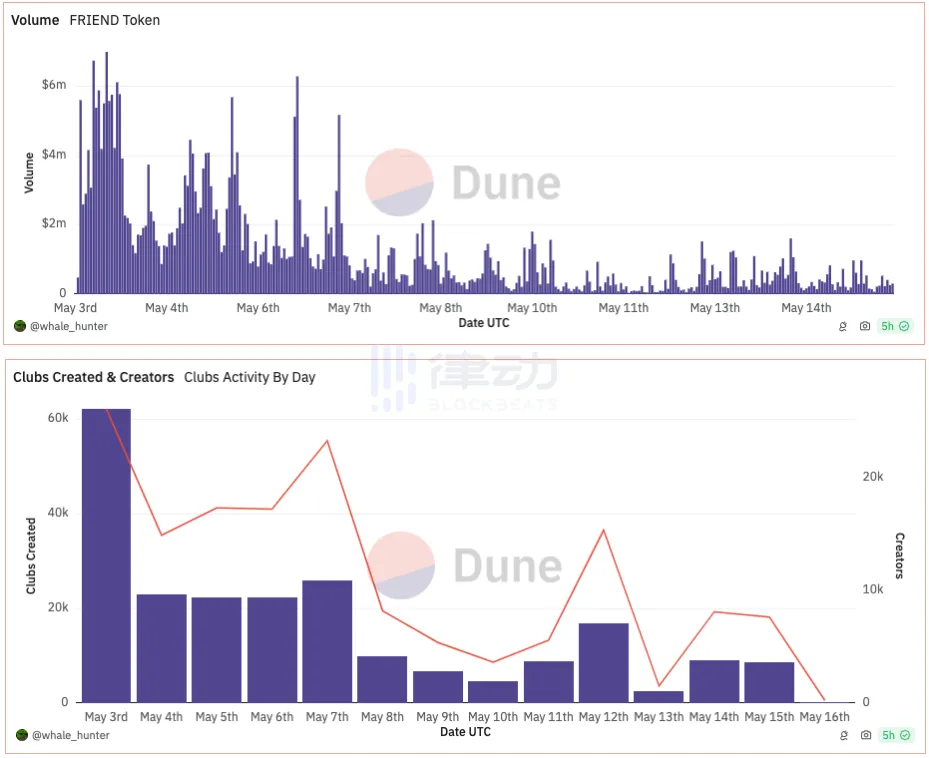The width and height of the screenshot is (929, 758).
Task: Click the 5h freshness badge on Volume chart
Action: pyautogui.click(x=894, y=326)
